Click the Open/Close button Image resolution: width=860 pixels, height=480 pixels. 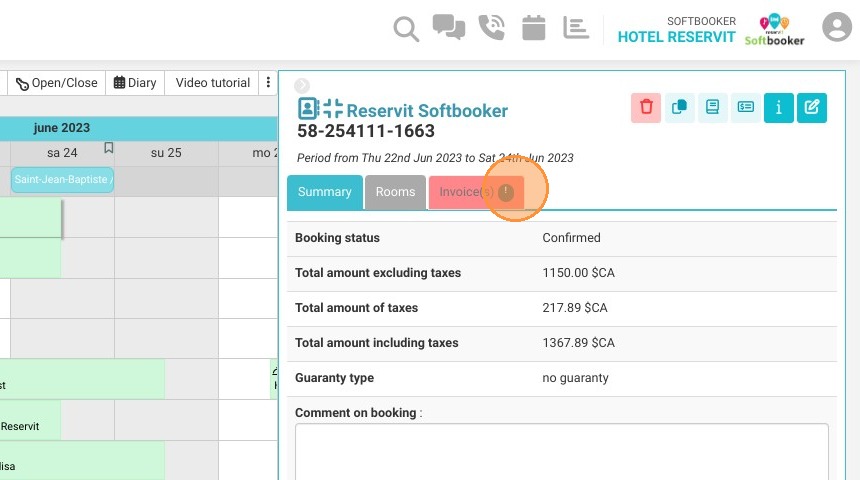coord(56,83)
